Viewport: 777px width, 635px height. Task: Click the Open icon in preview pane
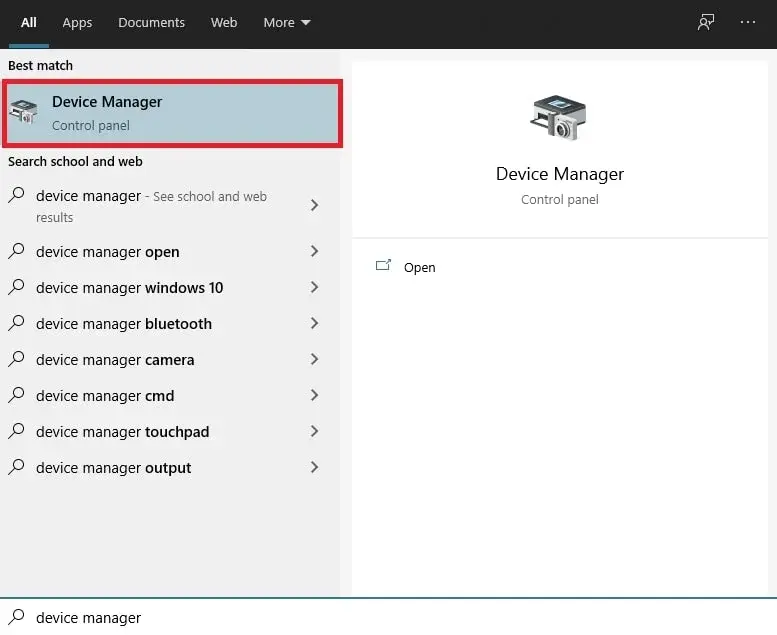pyautogui.click(x=383, y=266)
